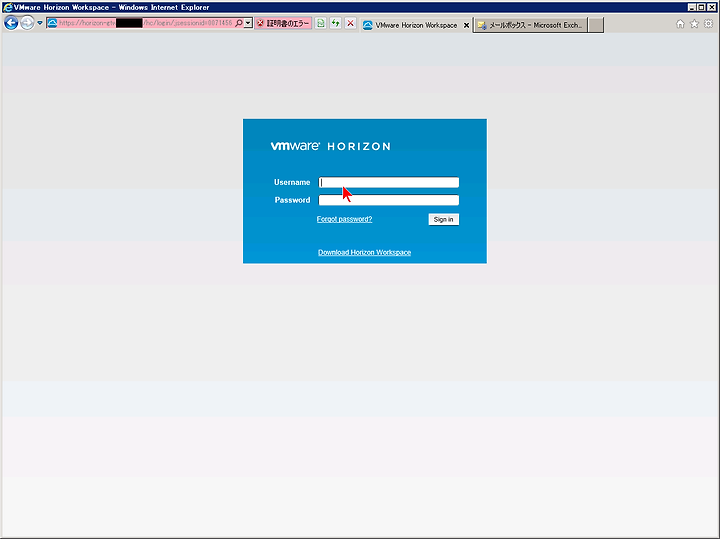Click the Home icon in toolbar
Image resolution: width=720 pixels, height=539 pixels.
tap(680, 24)
